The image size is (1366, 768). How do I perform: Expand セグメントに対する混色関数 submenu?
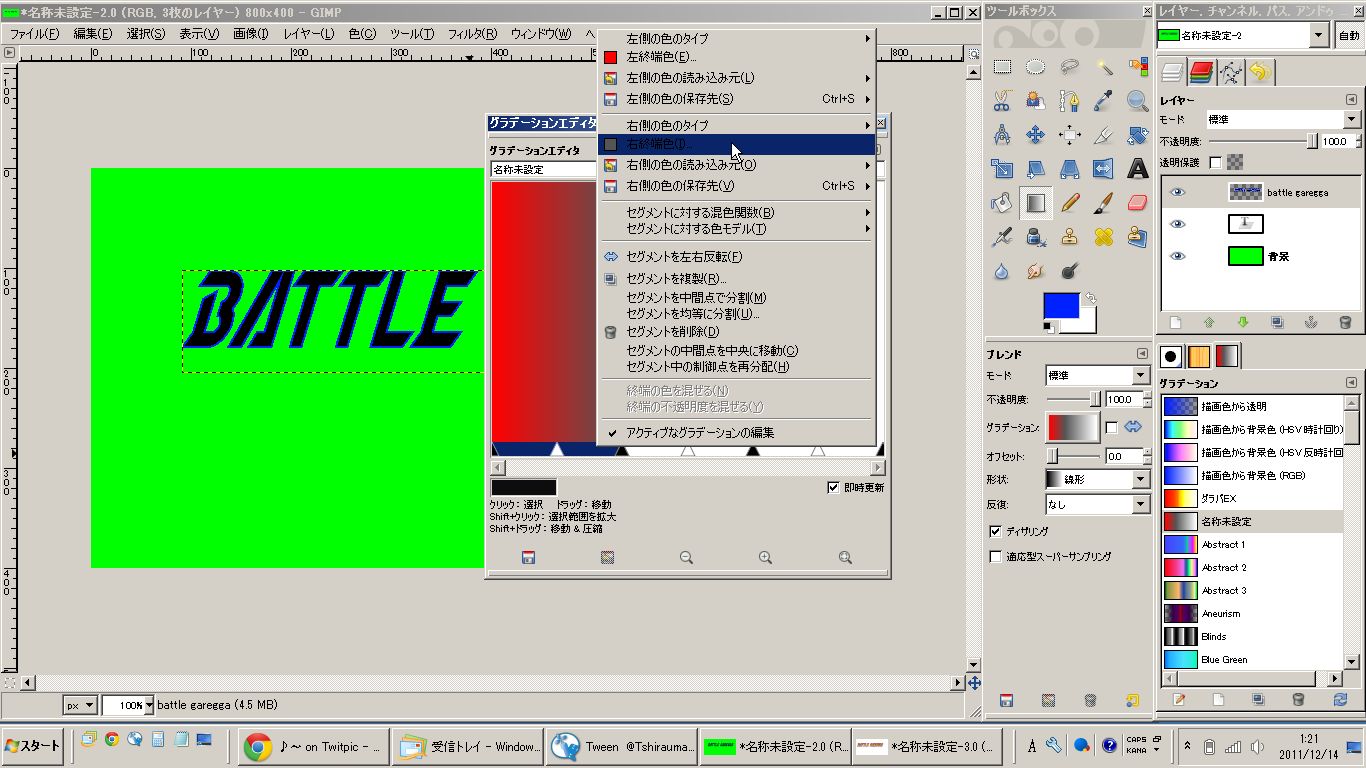(x=736, y=212)
